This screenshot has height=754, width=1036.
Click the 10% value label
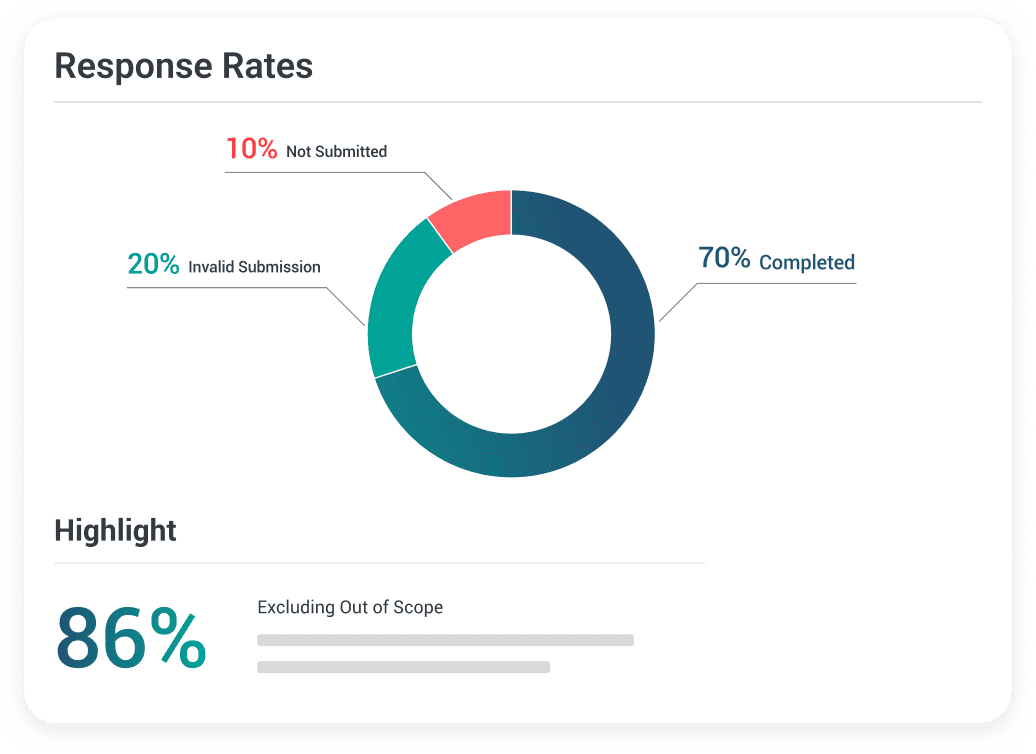click(251, 149)
